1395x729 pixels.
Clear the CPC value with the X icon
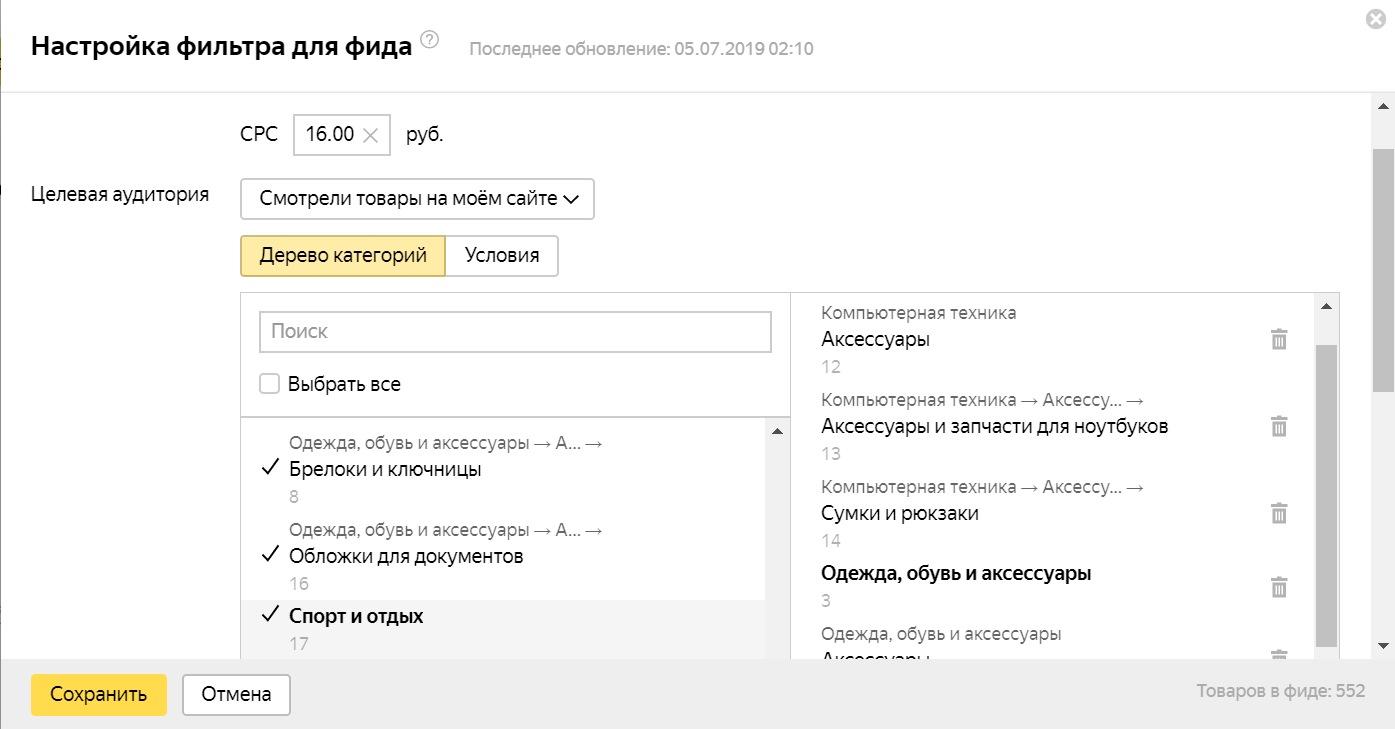pos(370,135)
